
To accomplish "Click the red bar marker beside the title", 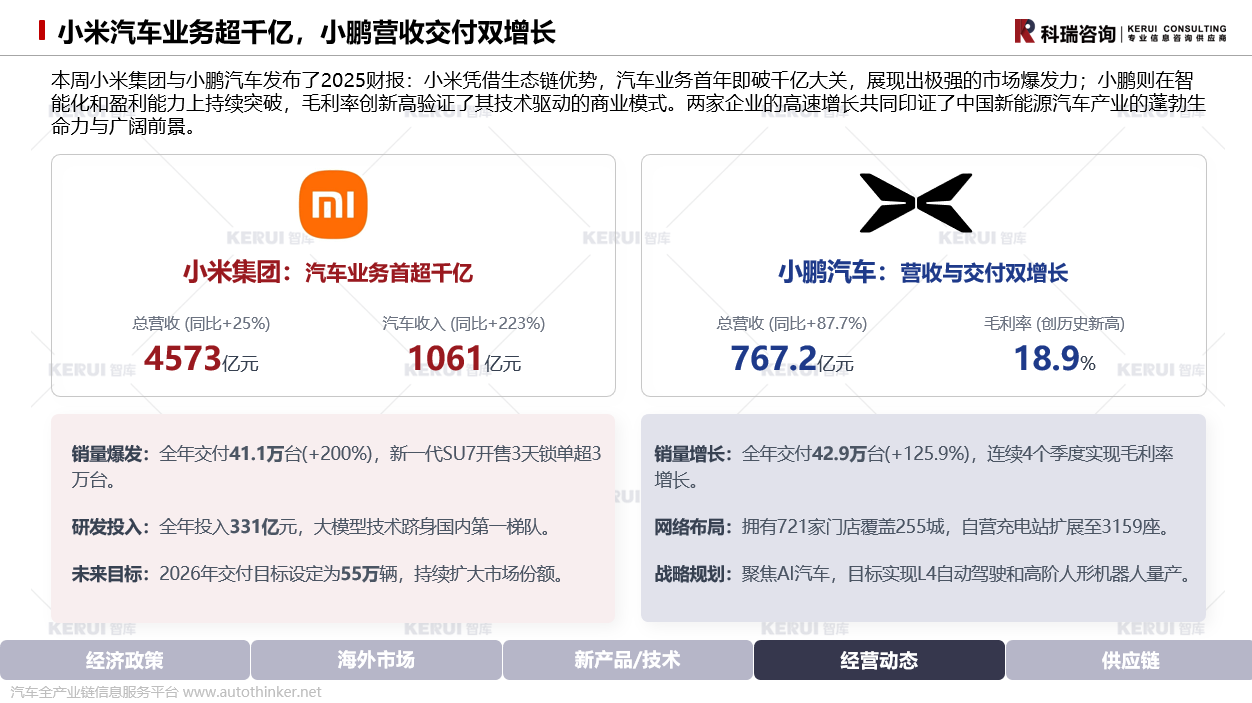I will (x=42, y=31).
